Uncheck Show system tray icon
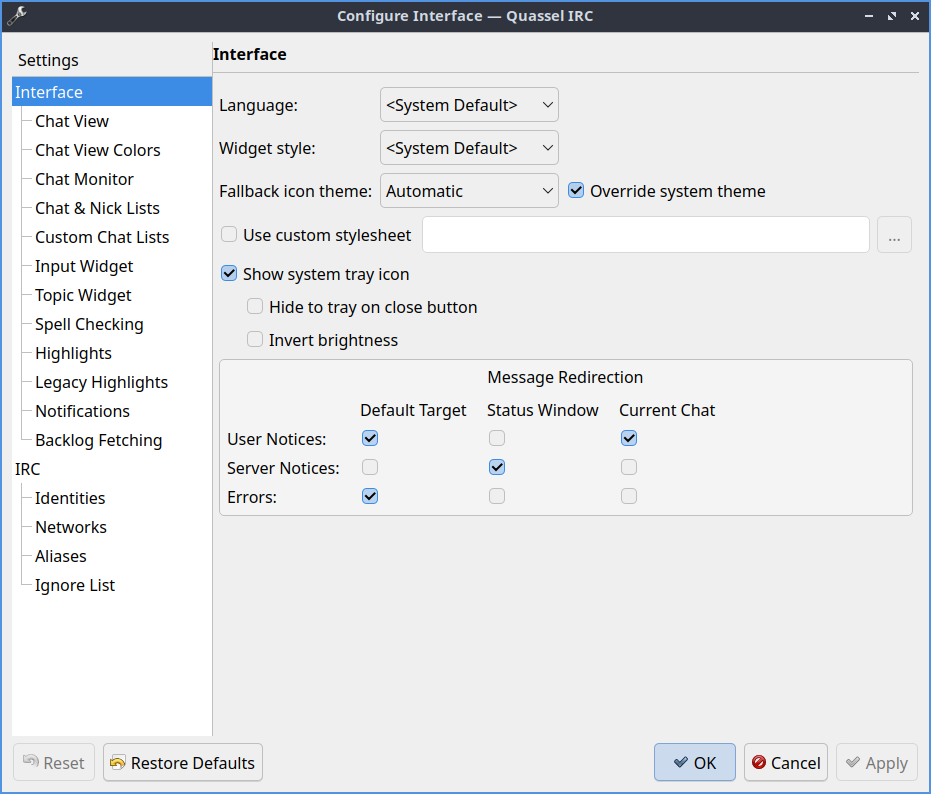This screenshot has width=931, height=794. tap(229, 274)
